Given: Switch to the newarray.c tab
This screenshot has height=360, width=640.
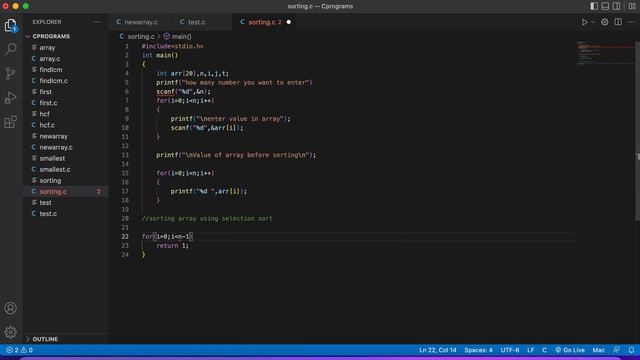Looking at the screenshot, I should pyautogui.click(x=140, y=22).
